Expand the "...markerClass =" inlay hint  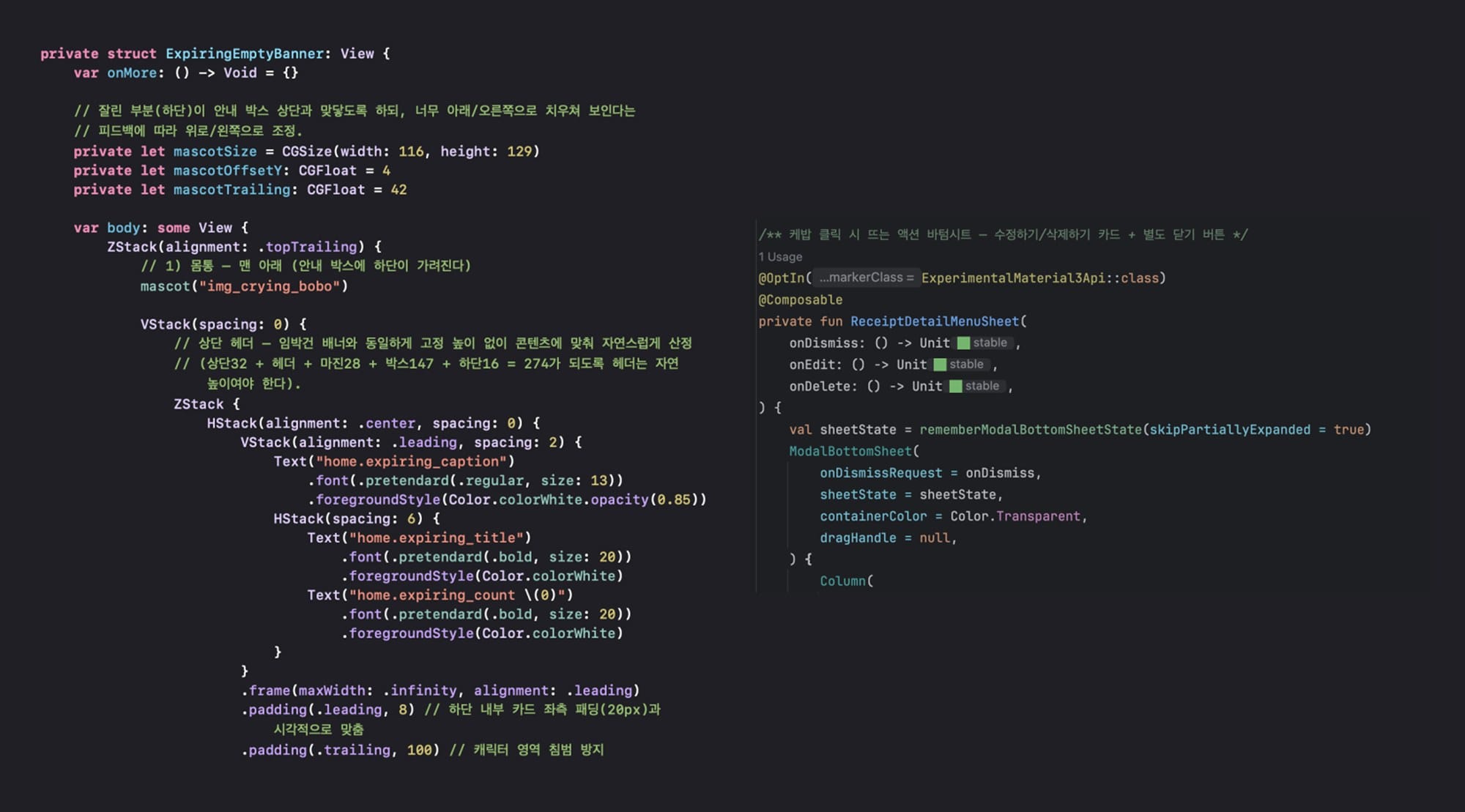866,278
